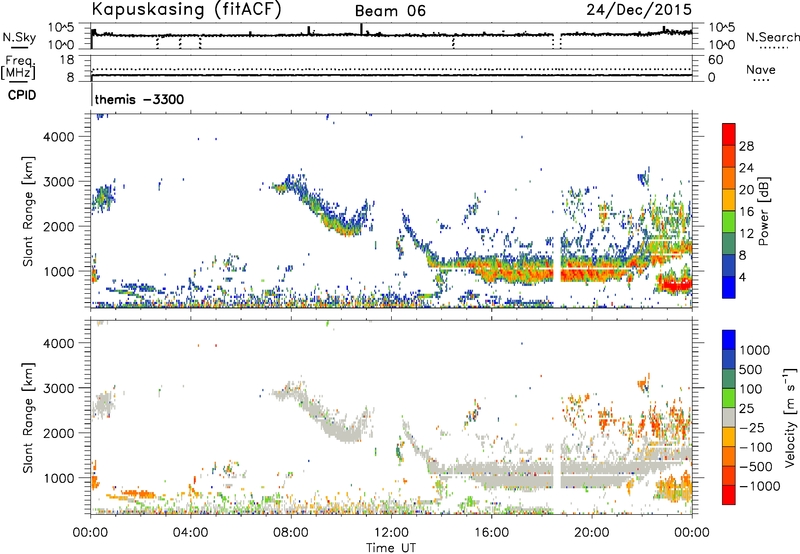Click the 'themis -3300' CPID text
800x554 pixels.
pos(139,99)
